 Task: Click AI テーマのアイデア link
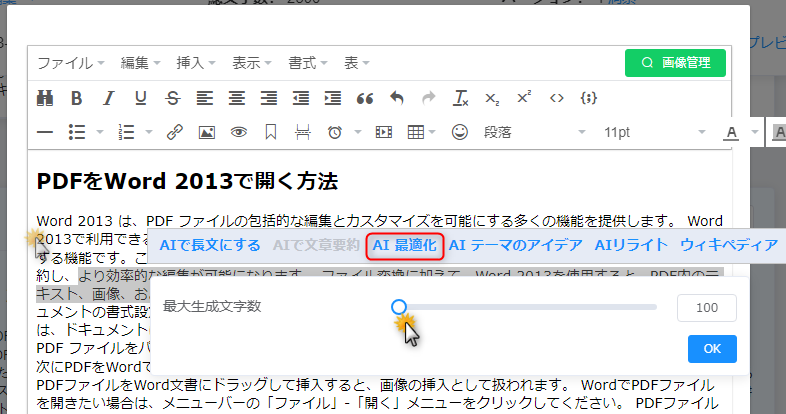coord(515,245)
